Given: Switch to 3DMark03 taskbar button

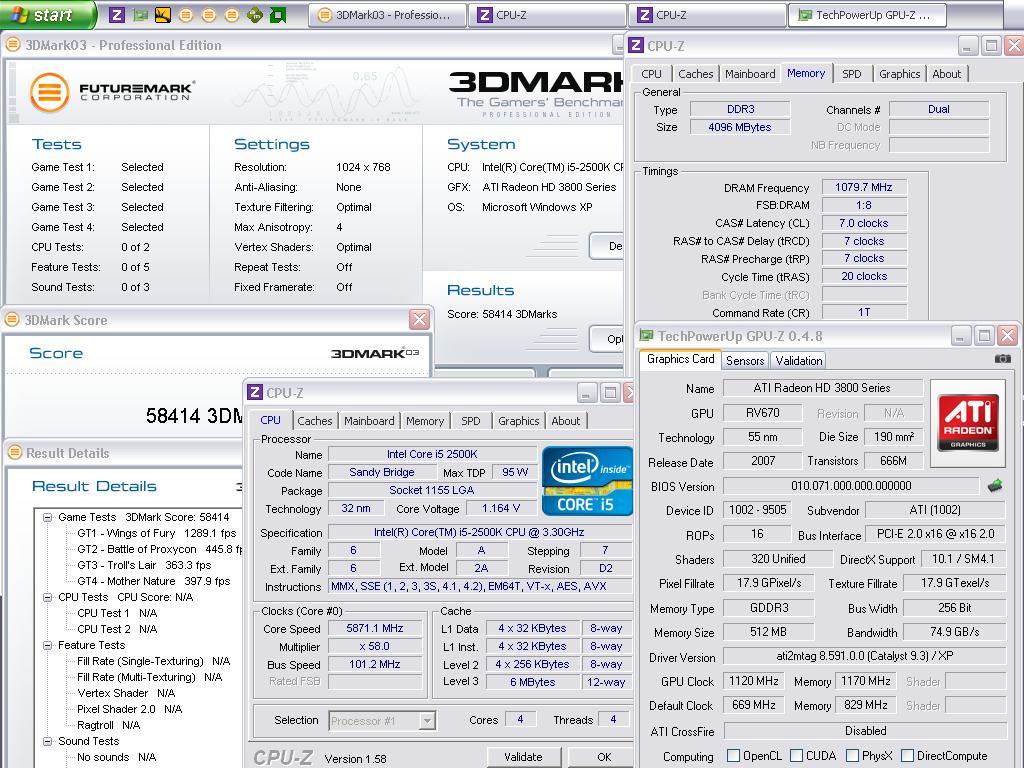Looking at the screenshot, I should click(387, 15).
